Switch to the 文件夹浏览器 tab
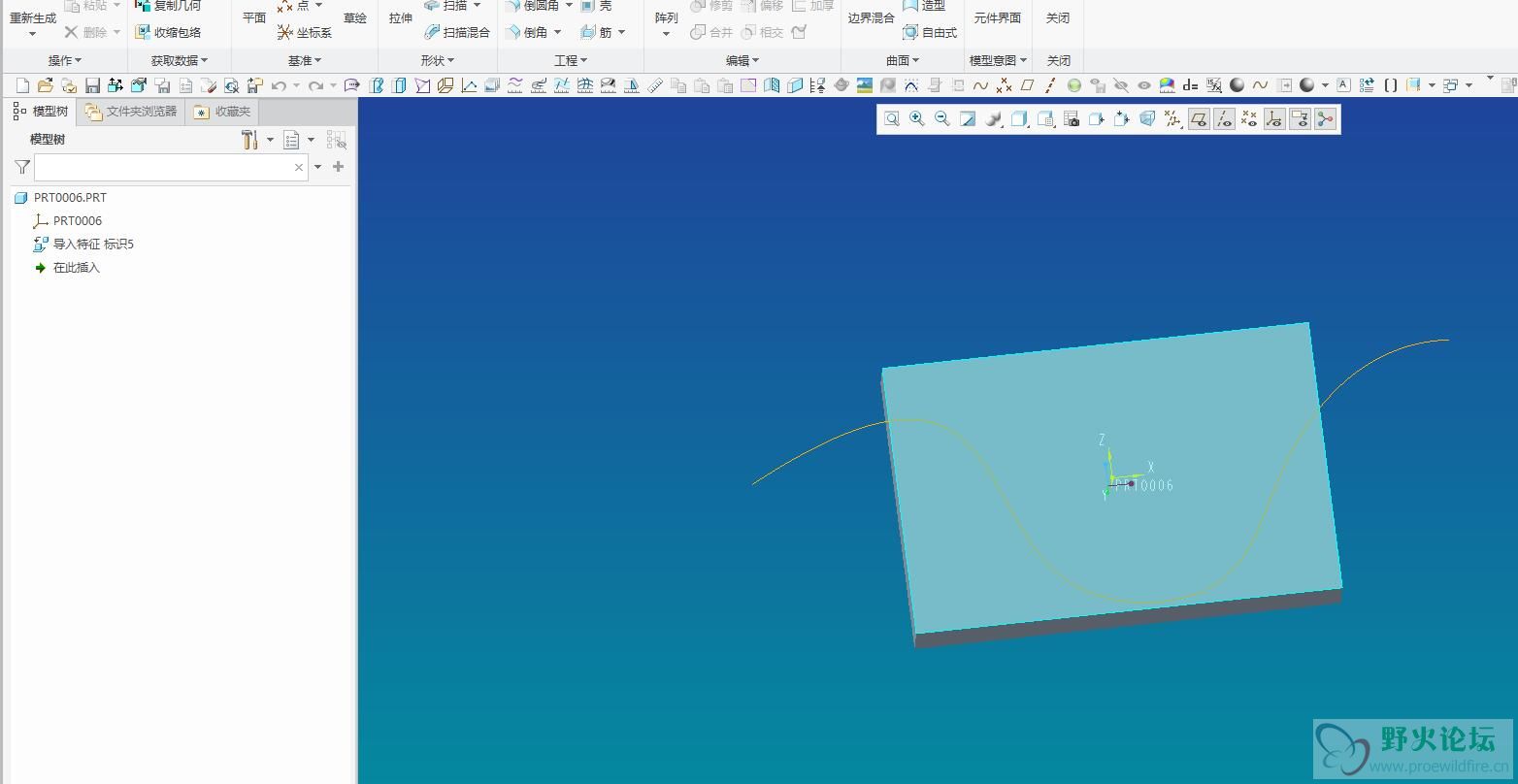 131,112
